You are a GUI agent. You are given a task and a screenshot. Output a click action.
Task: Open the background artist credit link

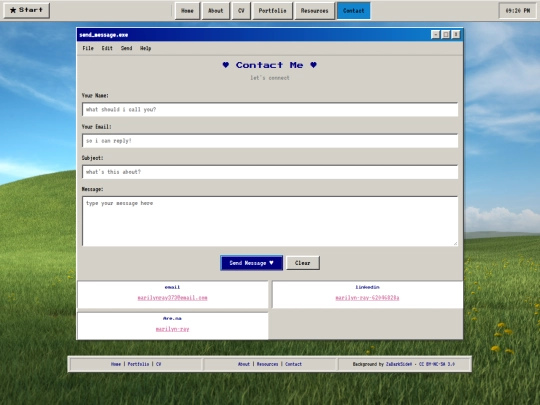(399, 364)
